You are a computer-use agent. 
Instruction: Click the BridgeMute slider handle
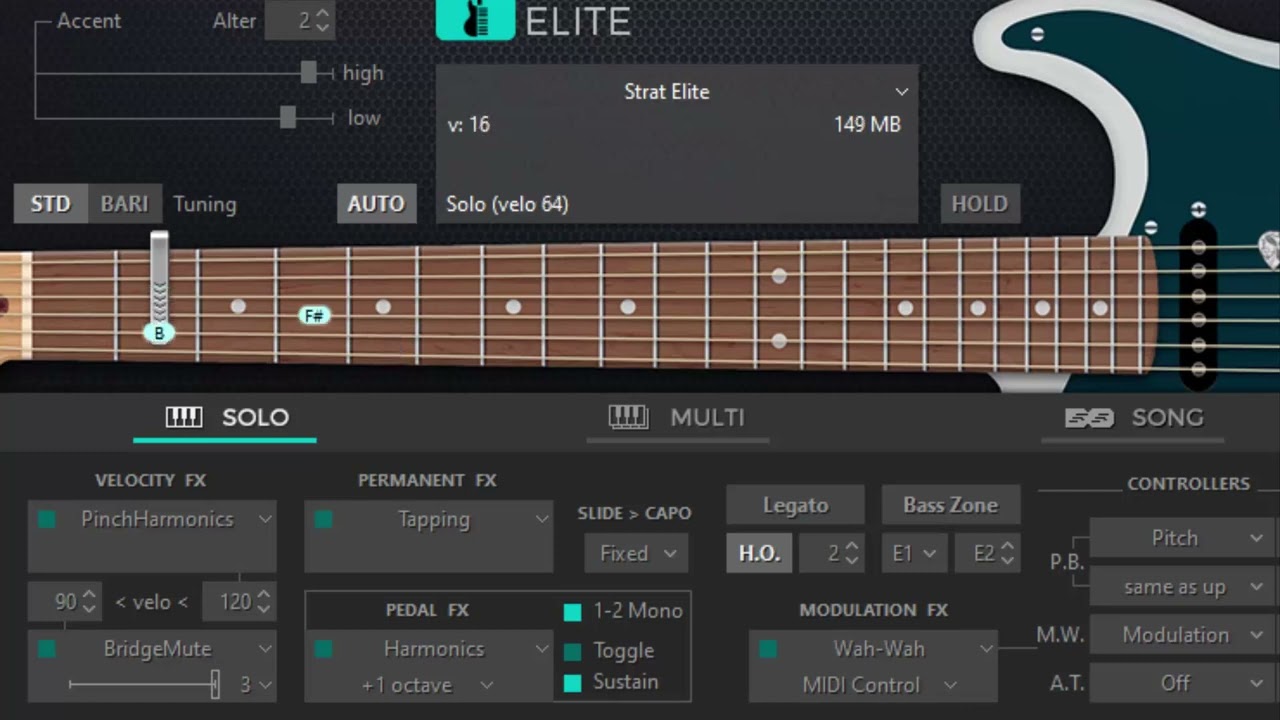point(215,685)
